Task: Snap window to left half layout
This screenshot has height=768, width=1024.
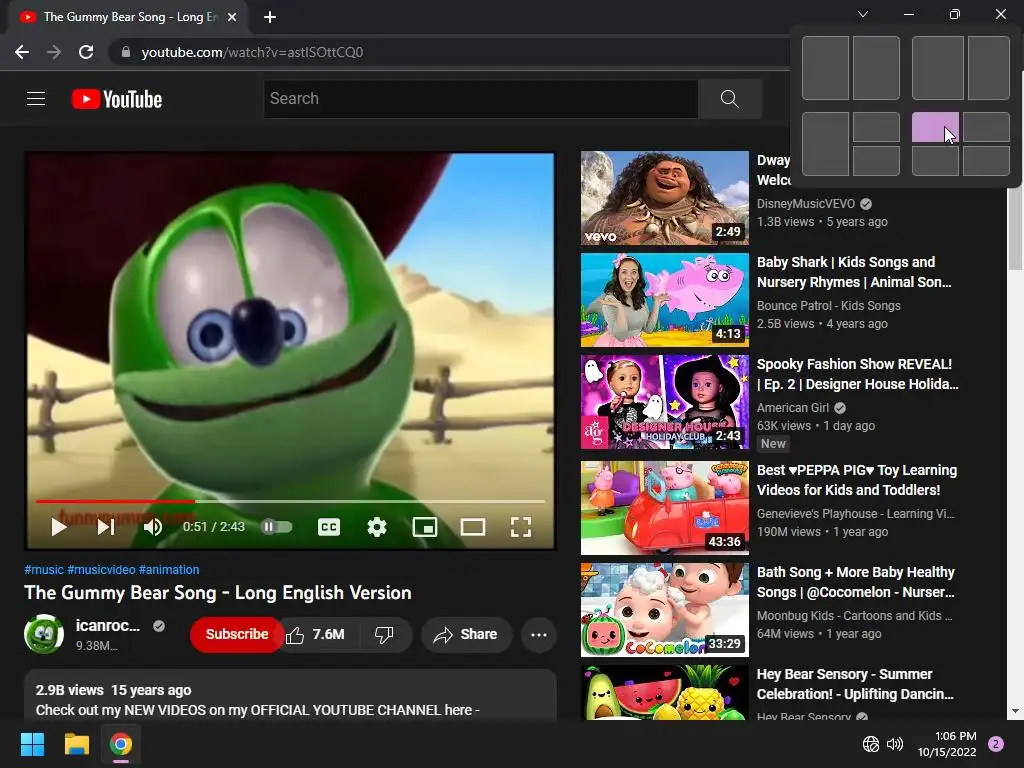Action: [x=825, y=68]
